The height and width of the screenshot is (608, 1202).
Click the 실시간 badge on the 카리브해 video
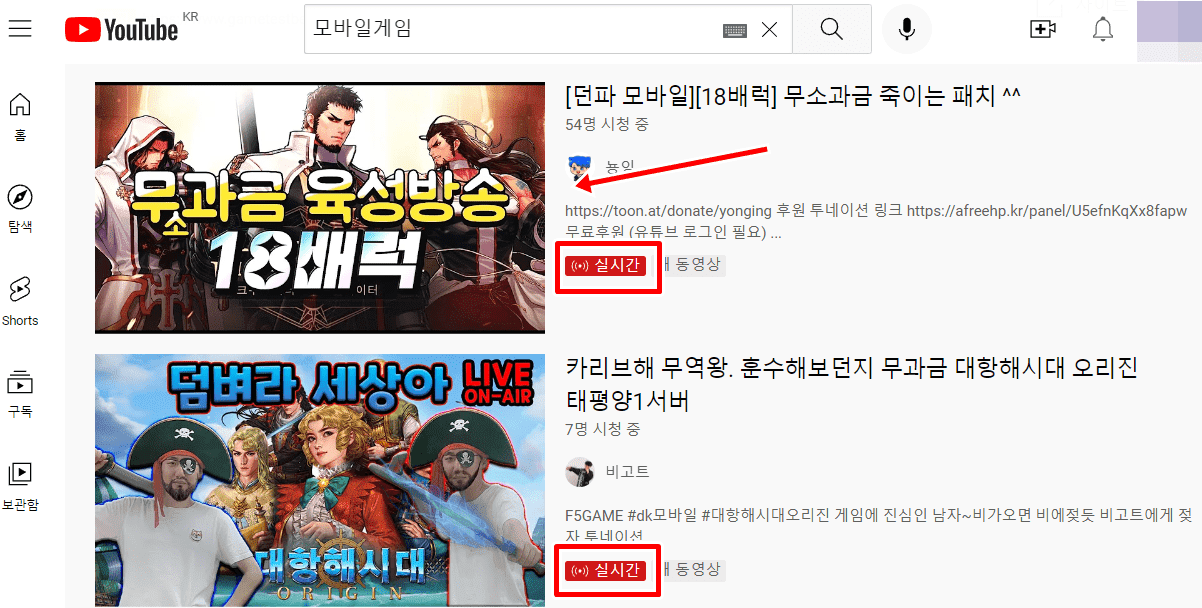605,570
